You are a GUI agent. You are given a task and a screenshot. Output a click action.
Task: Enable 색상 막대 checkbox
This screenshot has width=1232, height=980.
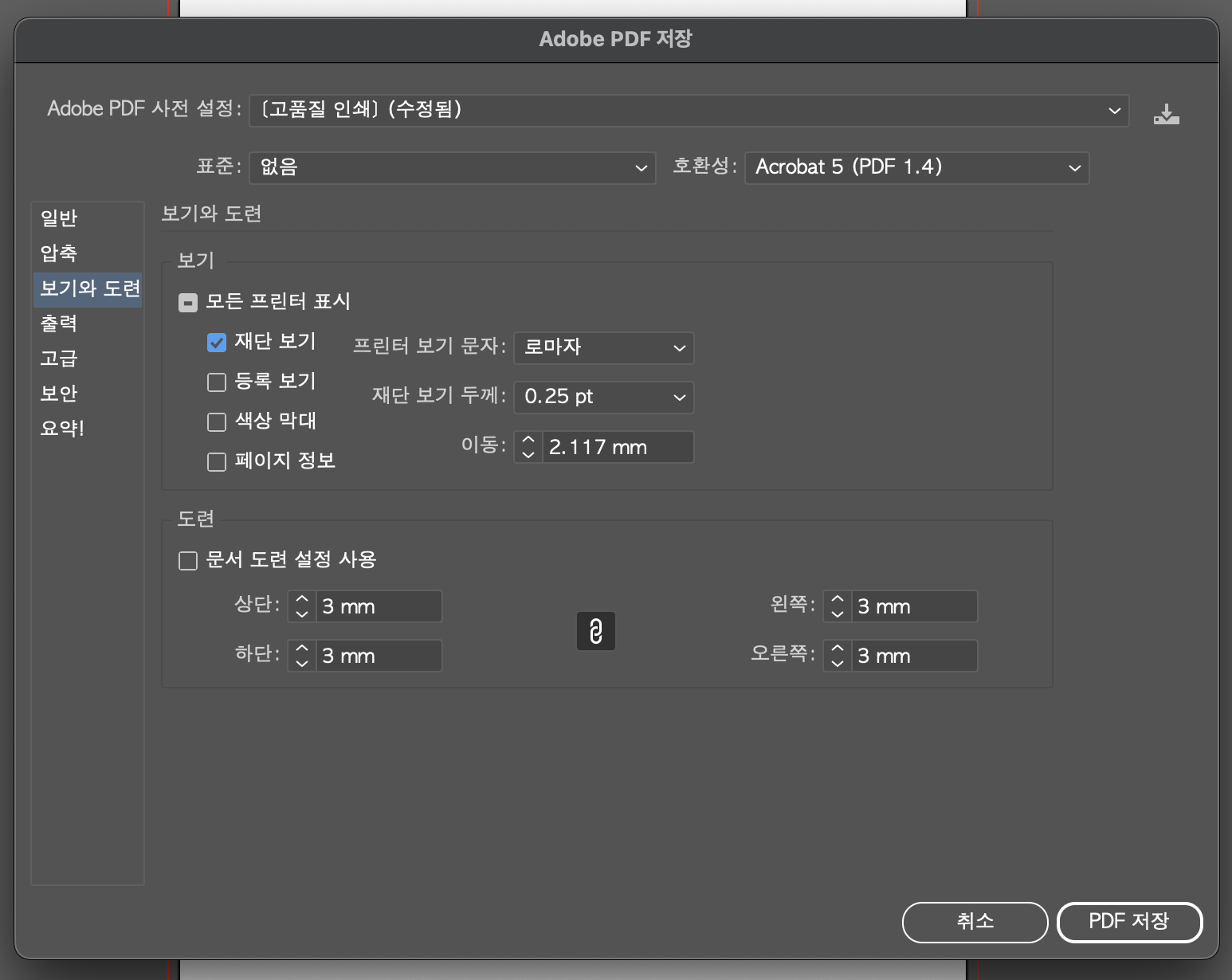(217, 422)
